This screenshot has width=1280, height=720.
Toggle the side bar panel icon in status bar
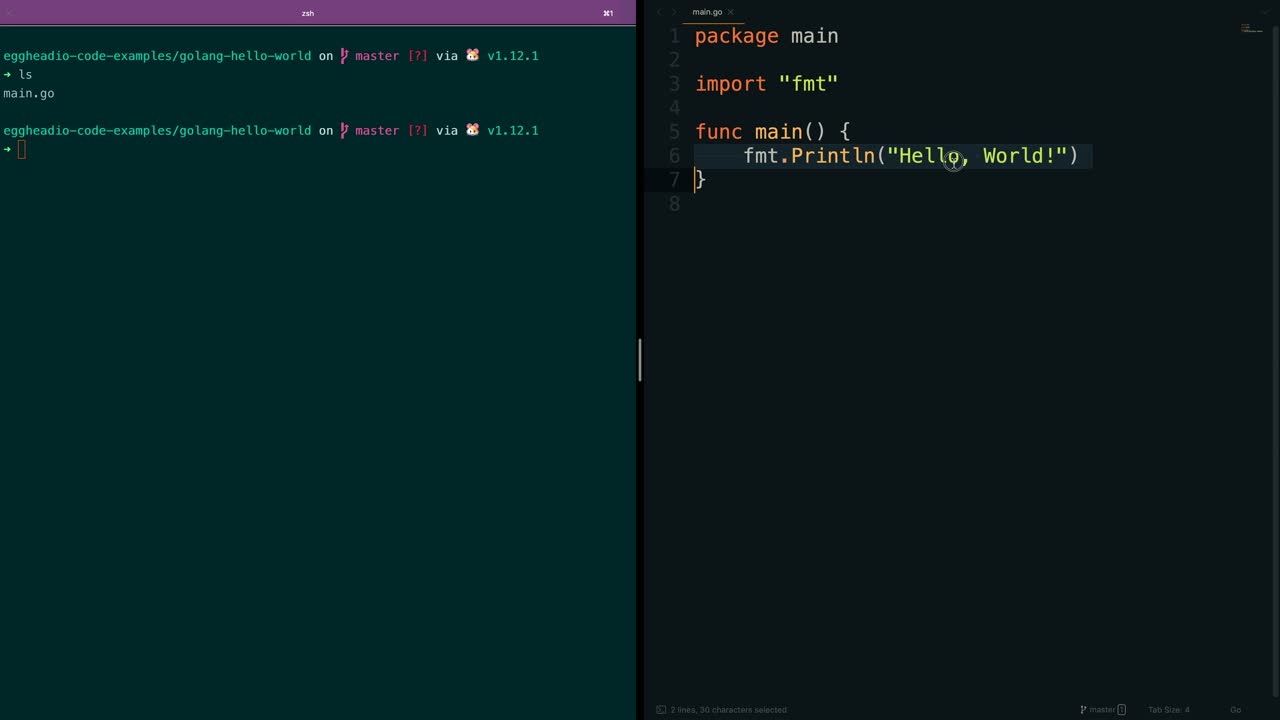coord(661,710)
